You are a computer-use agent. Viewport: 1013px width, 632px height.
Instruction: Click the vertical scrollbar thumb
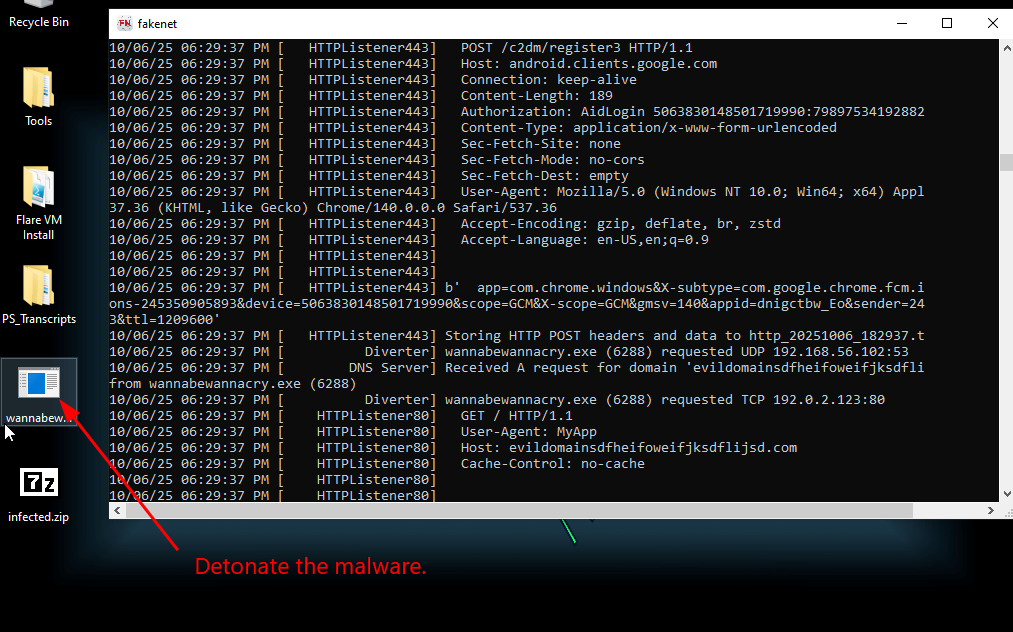tap(1006, 162)
